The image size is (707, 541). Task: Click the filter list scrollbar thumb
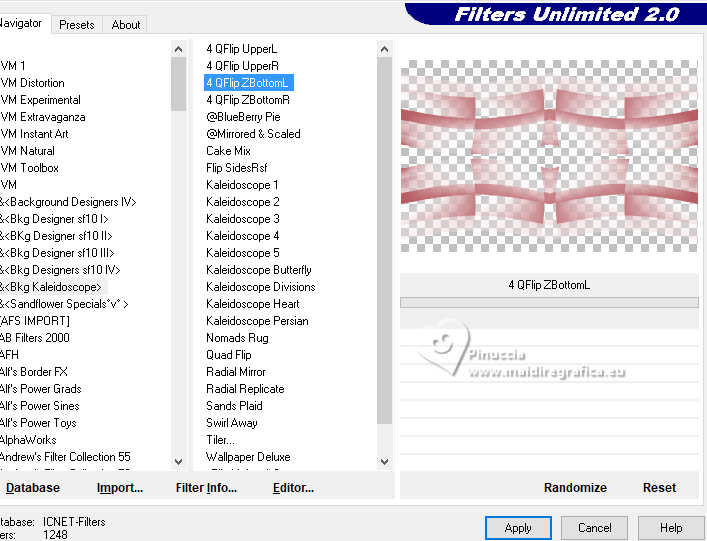(384, 241)
